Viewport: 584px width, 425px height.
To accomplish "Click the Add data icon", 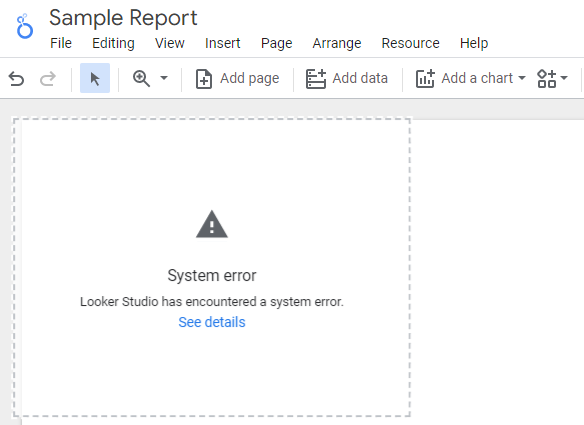I will point(316,79).
